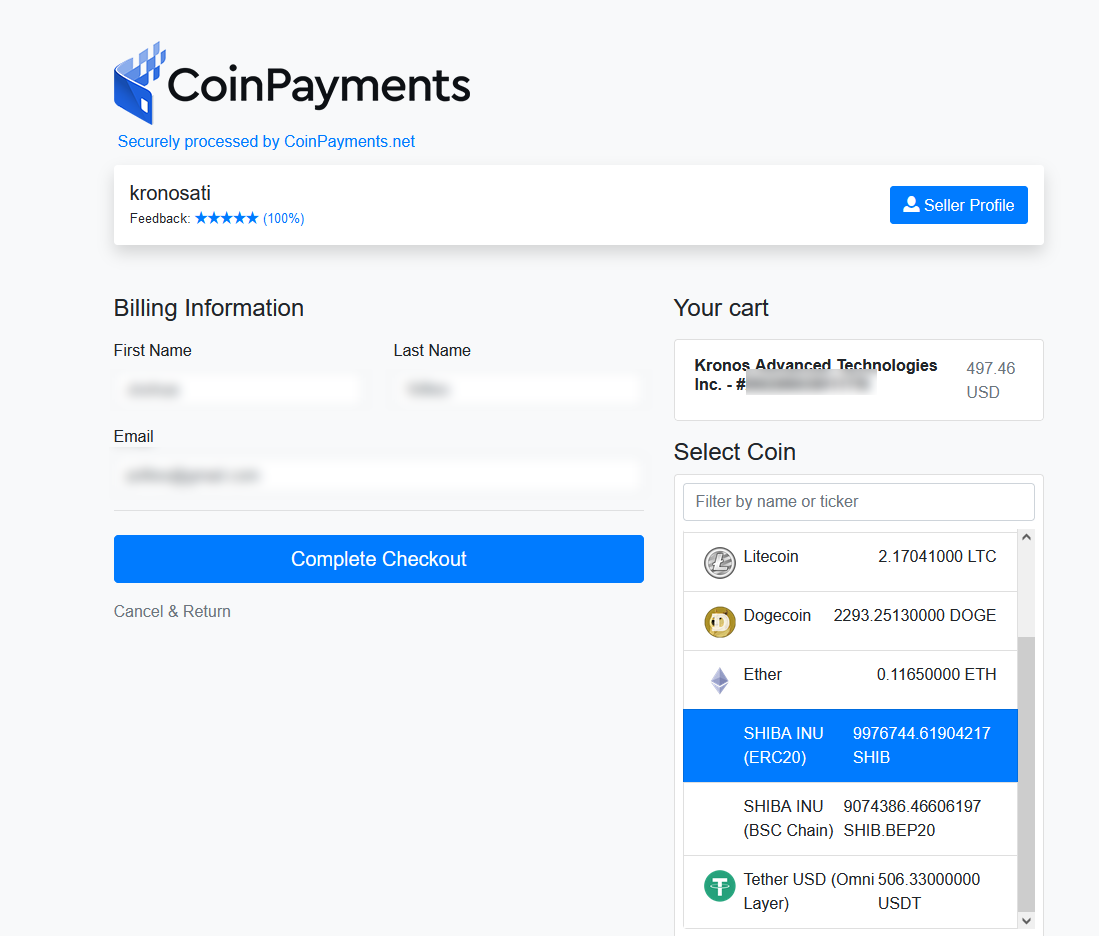Click the Email input field

(x=378, y=477)
